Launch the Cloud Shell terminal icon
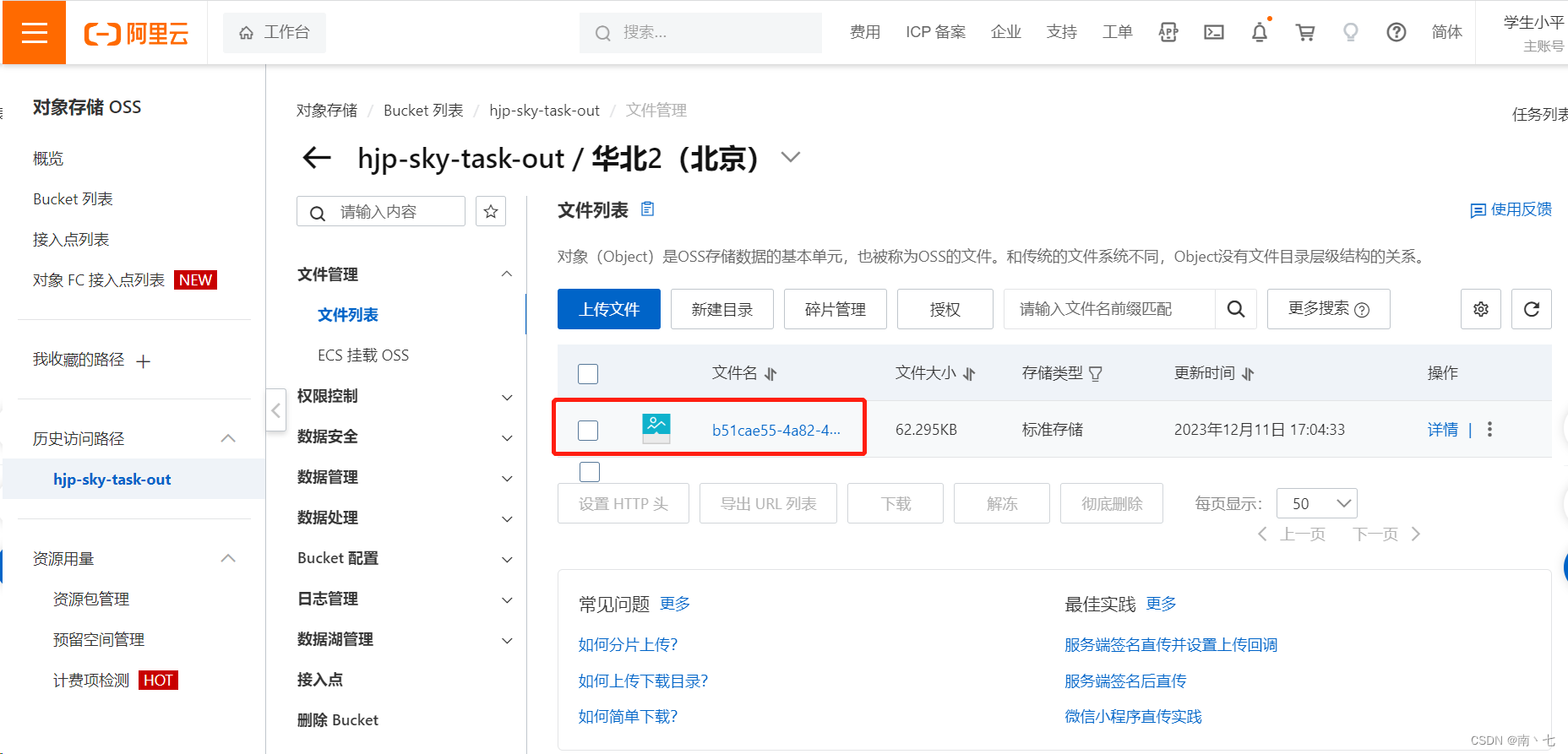Viewport: 1568px width, 754px height. 1214,32
